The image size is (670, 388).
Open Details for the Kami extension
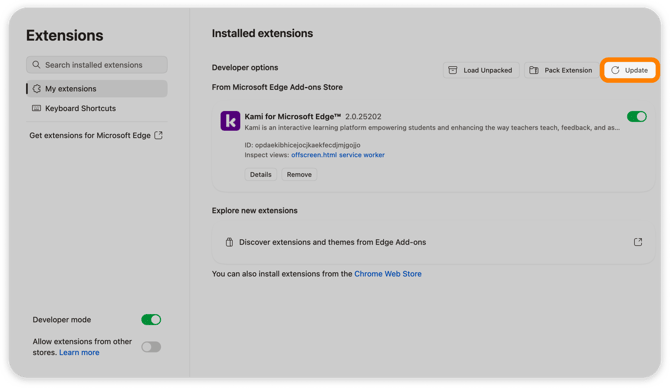pyautogui.click(x=261, y=174)
